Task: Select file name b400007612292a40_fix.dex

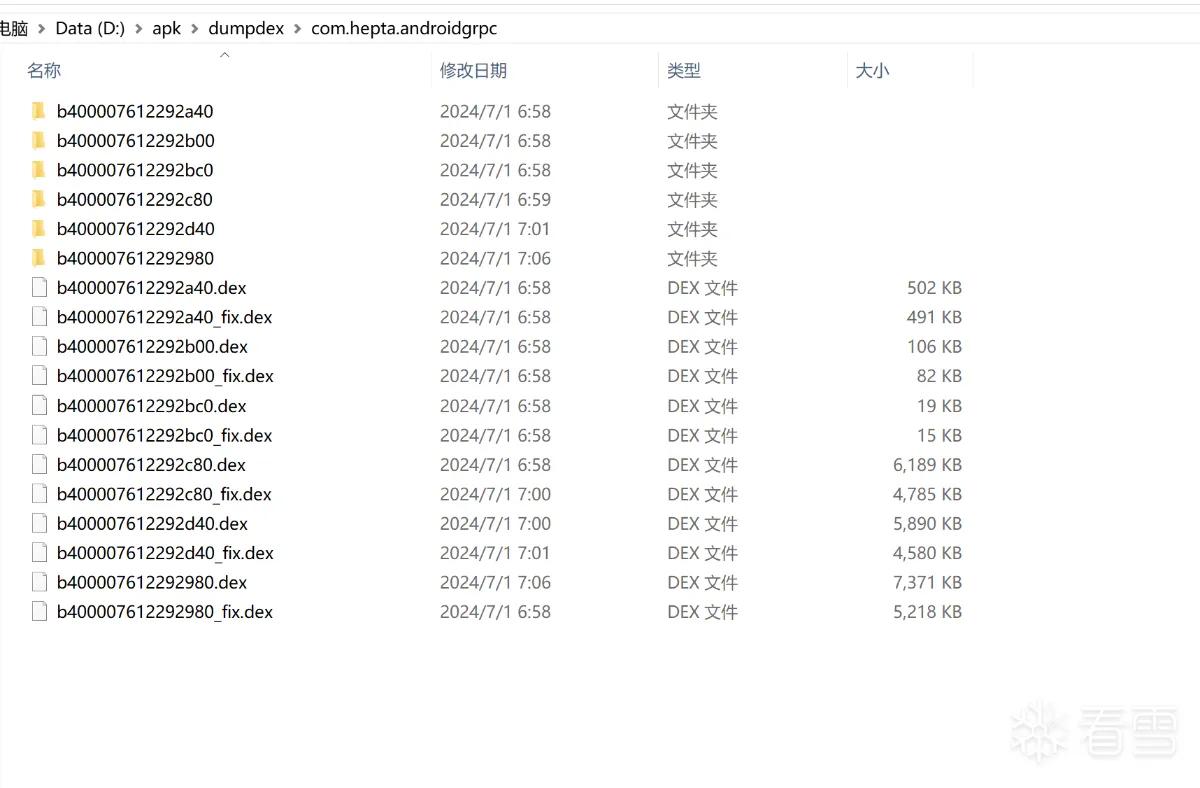Action: (165, 317)
